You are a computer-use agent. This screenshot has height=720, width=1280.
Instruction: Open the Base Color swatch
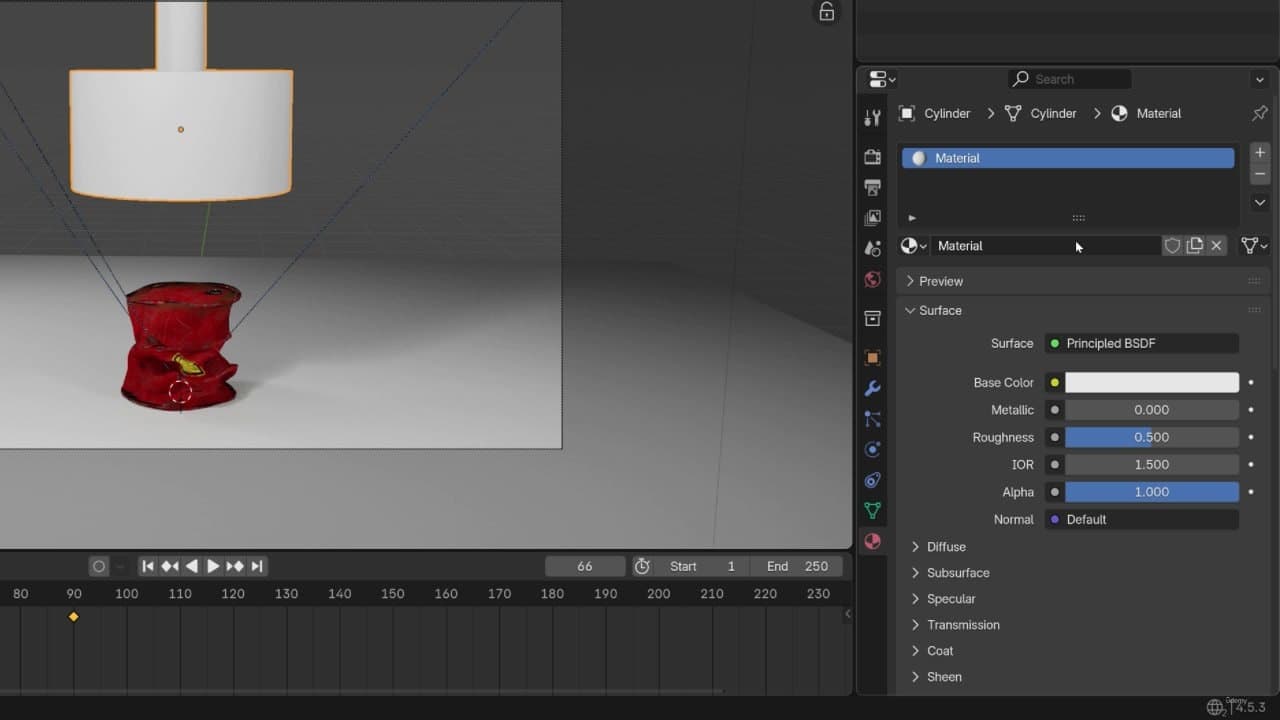pos(1152,382)
